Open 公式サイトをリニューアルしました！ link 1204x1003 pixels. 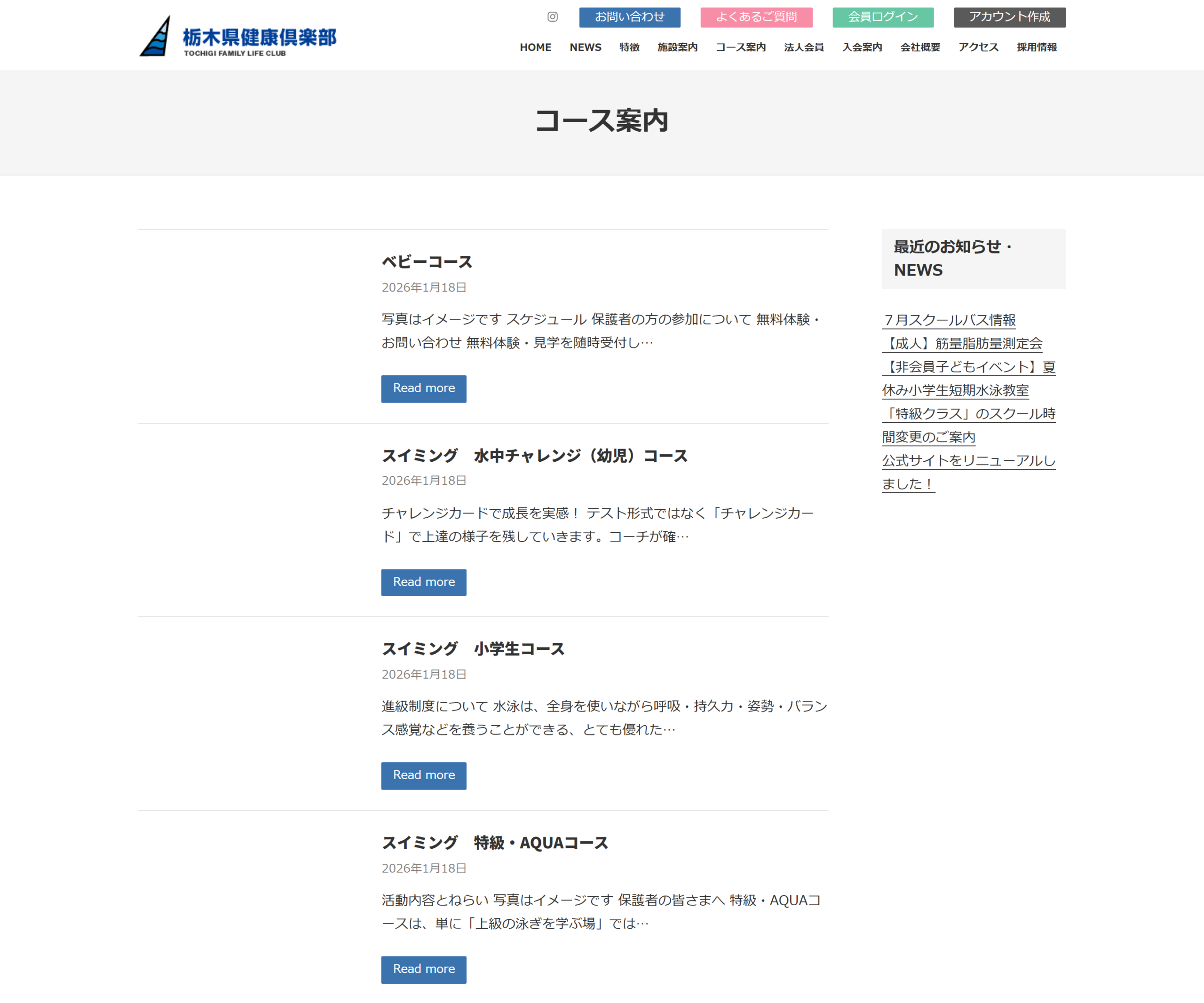[969, 472]
